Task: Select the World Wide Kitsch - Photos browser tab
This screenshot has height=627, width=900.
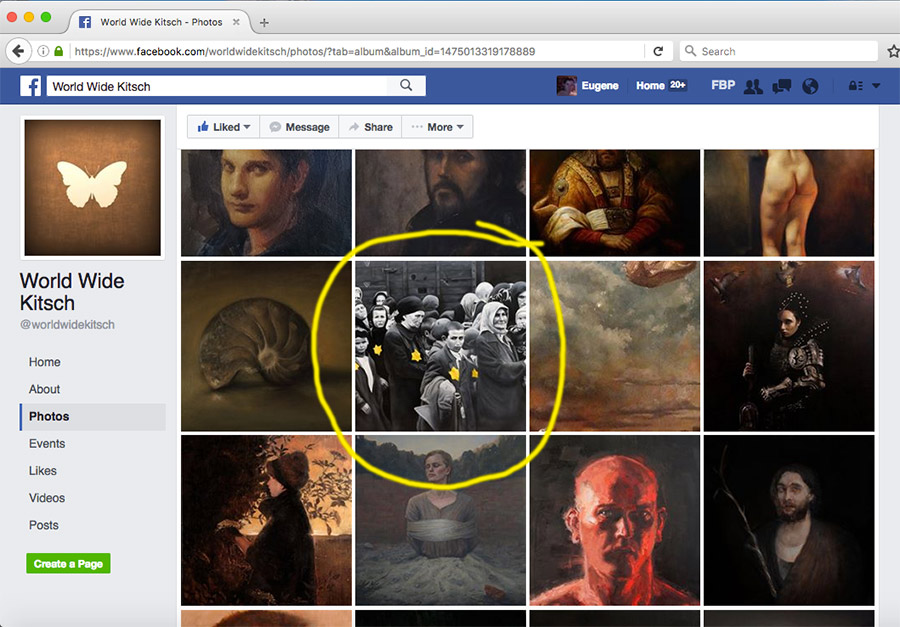Action: click(x=161, y=22)
